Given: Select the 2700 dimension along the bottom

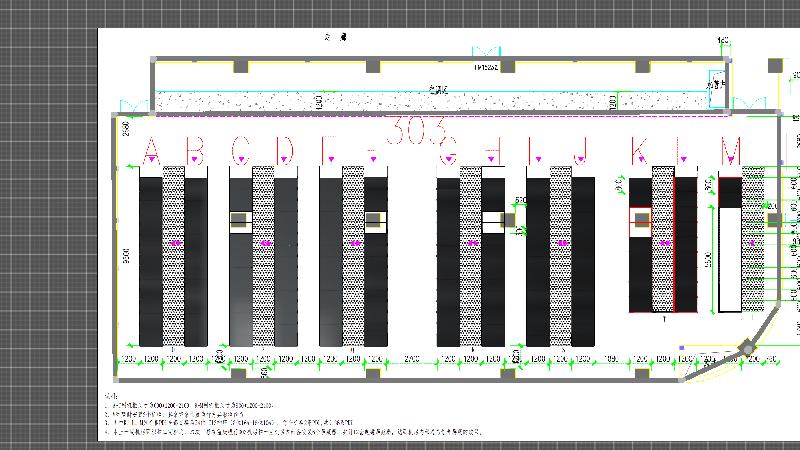Looking at the screenshot, I should [411, 357].
